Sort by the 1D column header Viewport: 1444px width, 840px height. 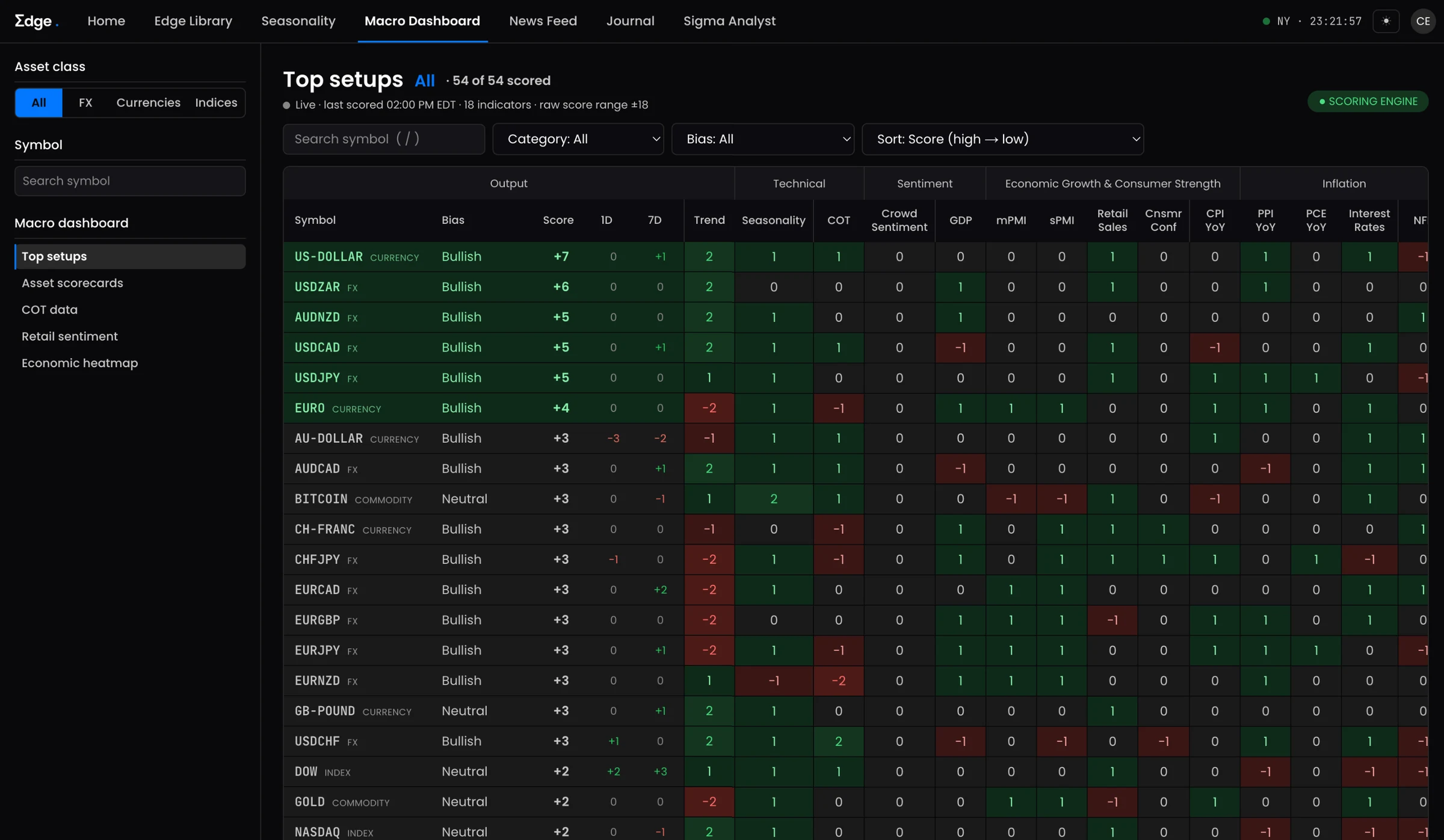click(606, 220)
